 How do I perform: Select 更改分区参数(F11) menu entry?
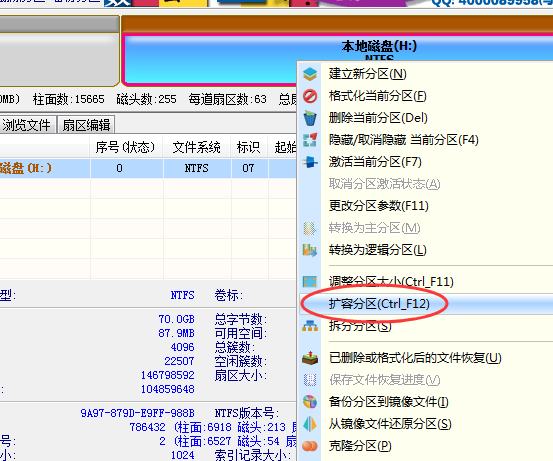click(x=378, y=206)
